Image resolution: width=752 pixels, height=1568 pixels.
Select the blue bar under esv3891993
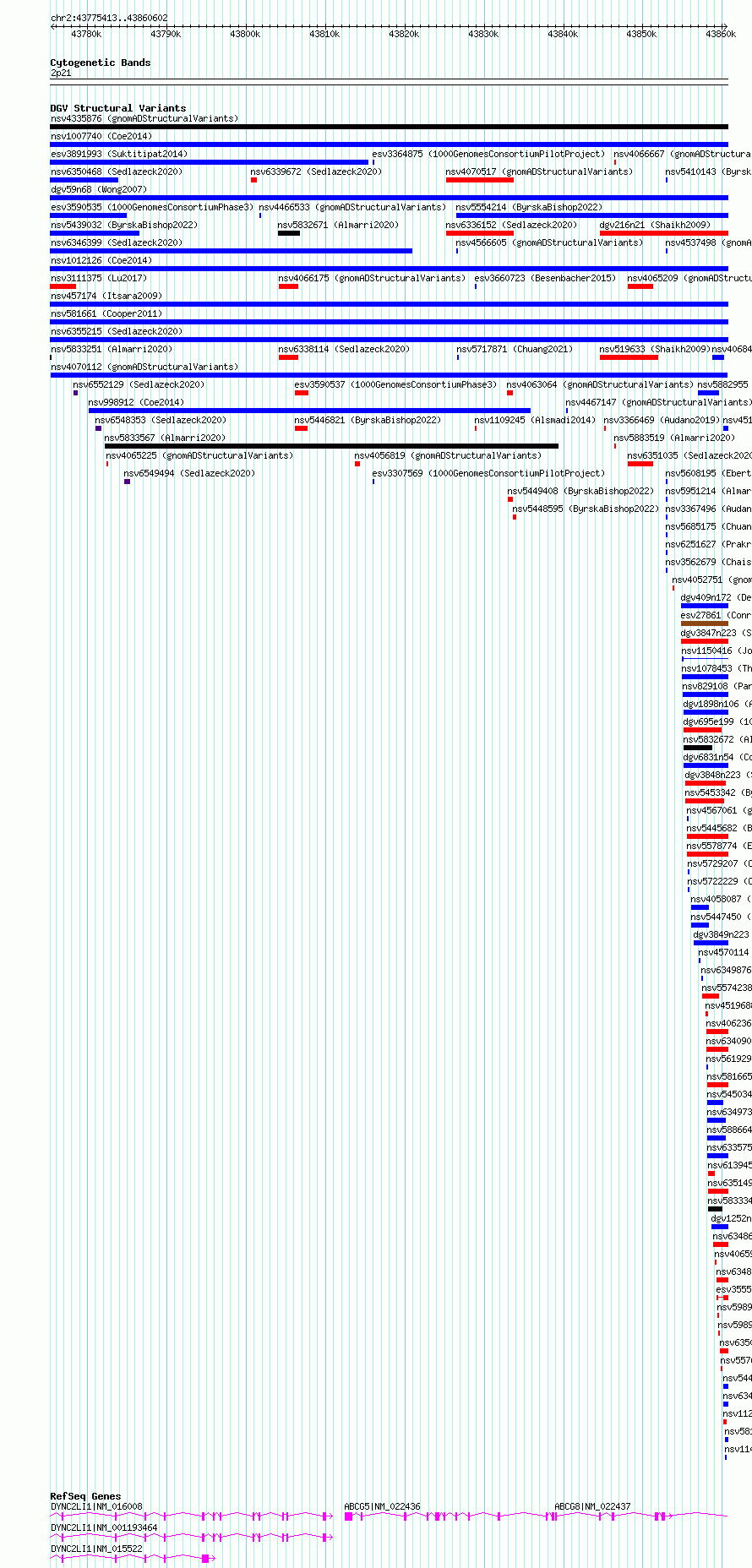pyautogui.click(x=210, y=162)
